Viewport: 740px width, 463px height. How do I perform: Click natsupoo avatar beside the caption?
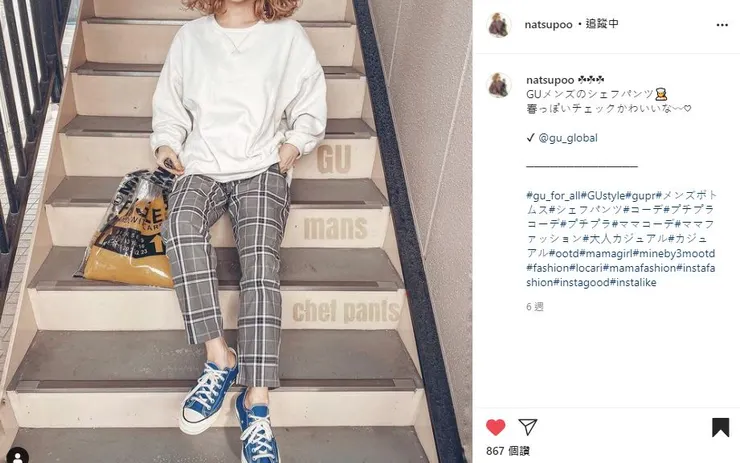[x=499, y=85]
